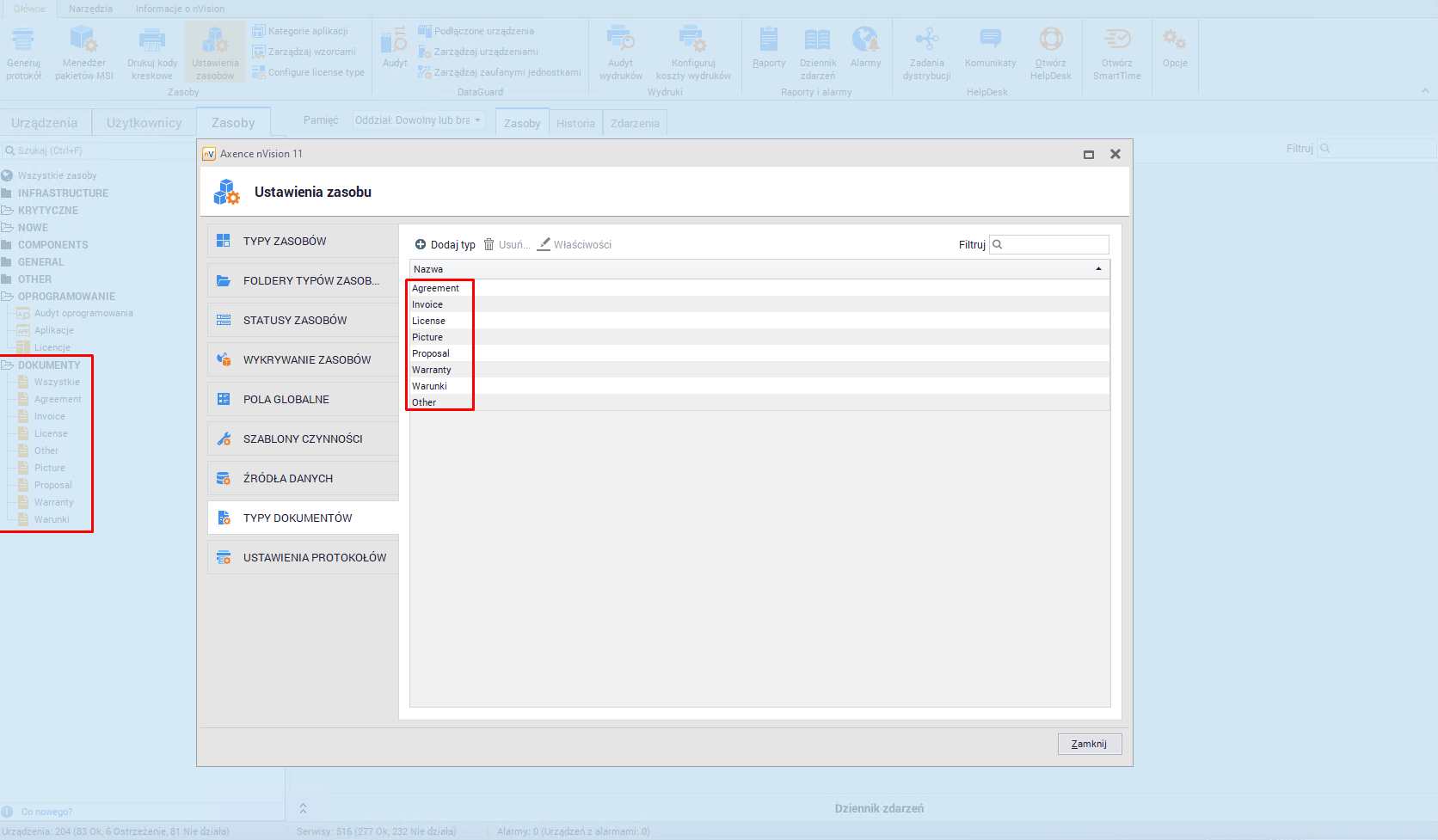
Task: Select the Warranty document type row
Action: point(432,370)
